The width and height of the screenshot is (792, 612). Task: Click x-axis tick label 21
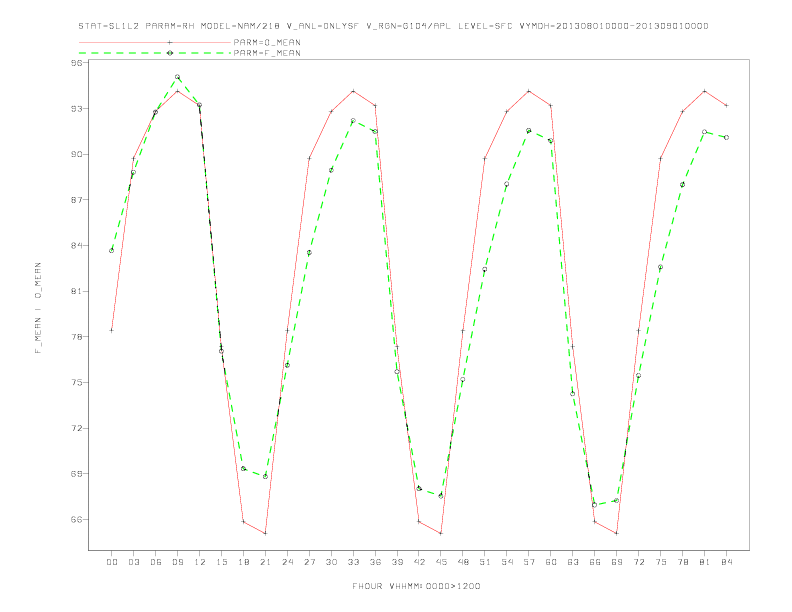click(x=266, y=562)
